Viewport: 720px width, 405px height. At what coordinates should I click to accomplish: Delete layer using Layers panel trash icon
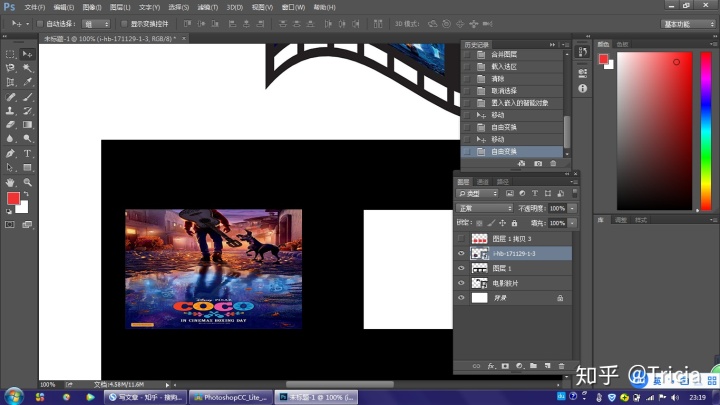click(x=562, y=366)
